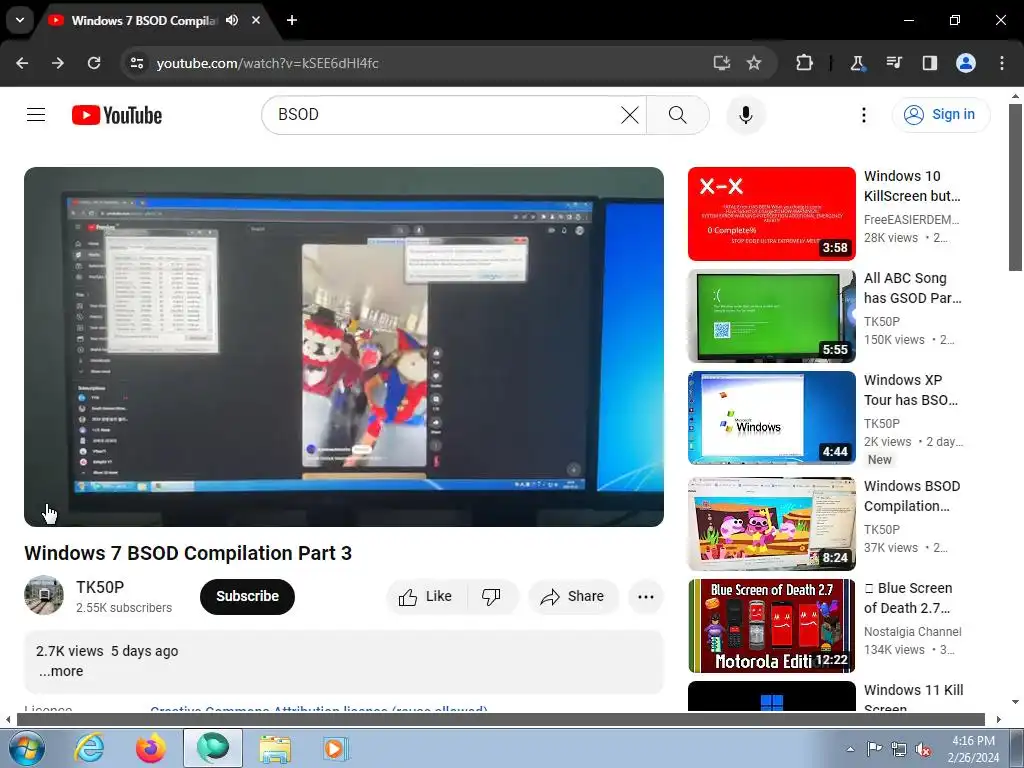1024x768 pixels.
Task: Click the video title heading text
Action: coord(188,553)
